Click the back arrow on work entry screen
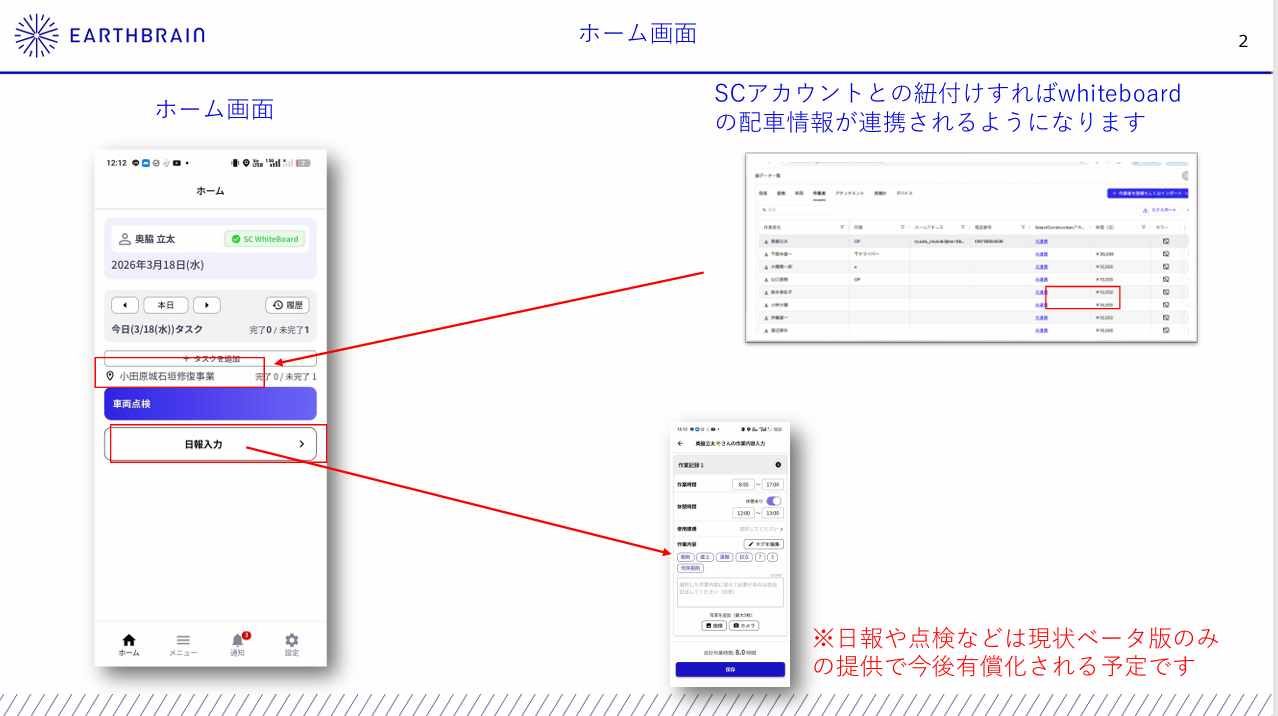1278x716 pixels. click(x=681, y=442)
